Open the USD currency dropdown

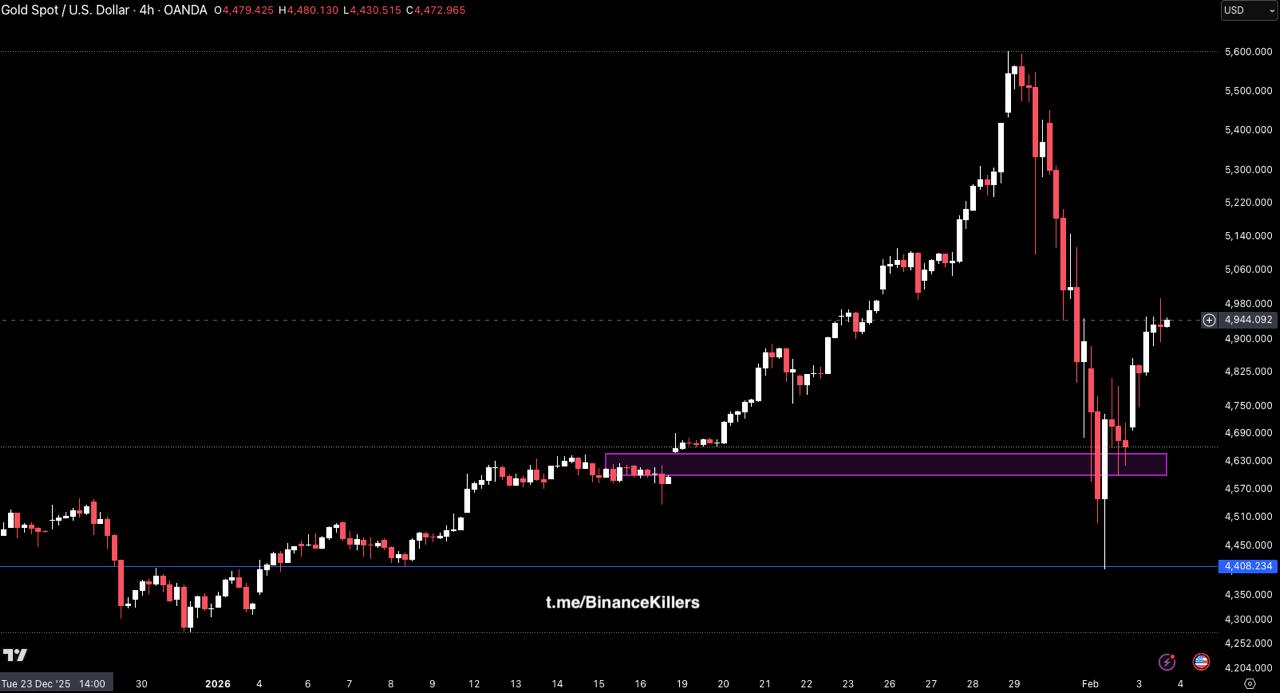pyautogui.click(x=1249, y=10)
